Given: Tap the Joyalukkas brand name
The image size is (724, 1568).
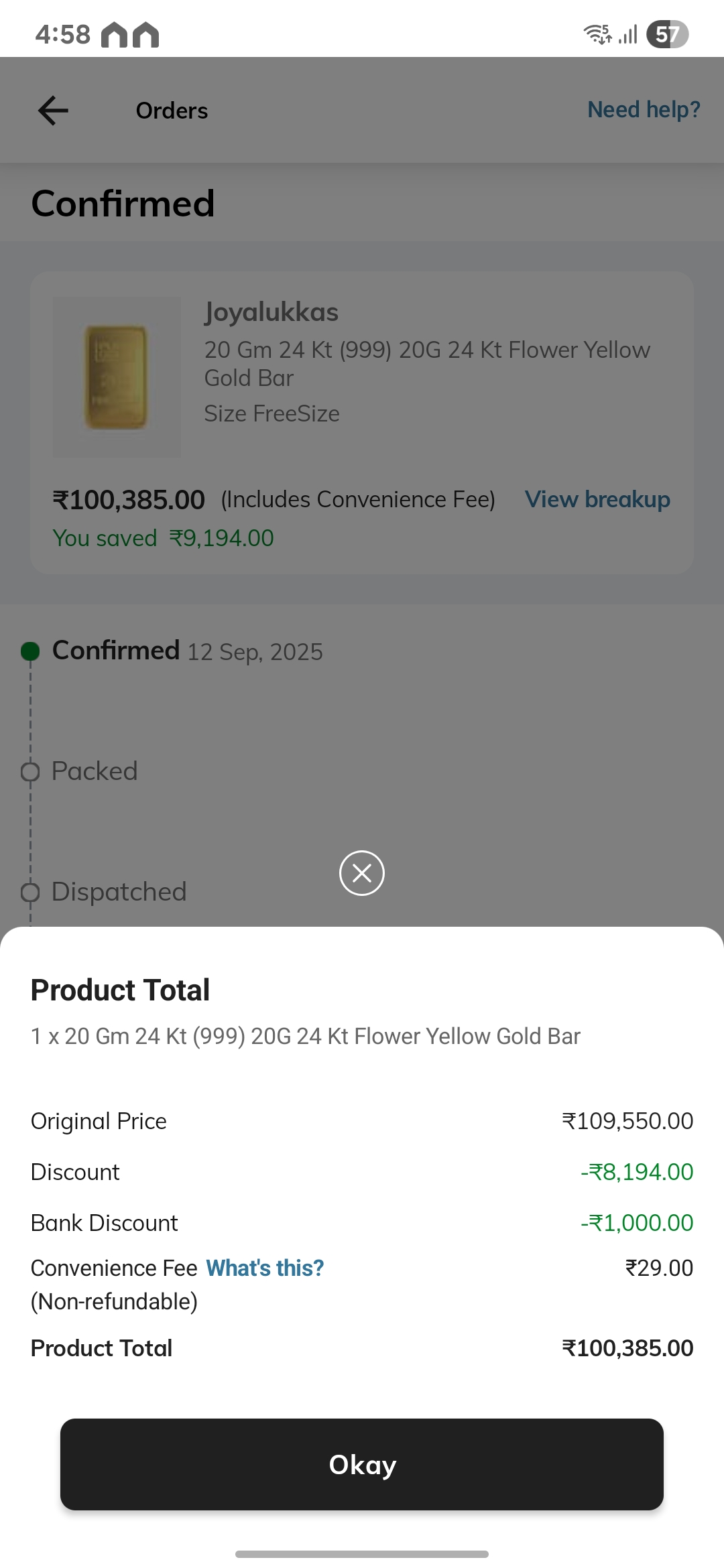Looking at the screenshot, I should coord(271,312).
